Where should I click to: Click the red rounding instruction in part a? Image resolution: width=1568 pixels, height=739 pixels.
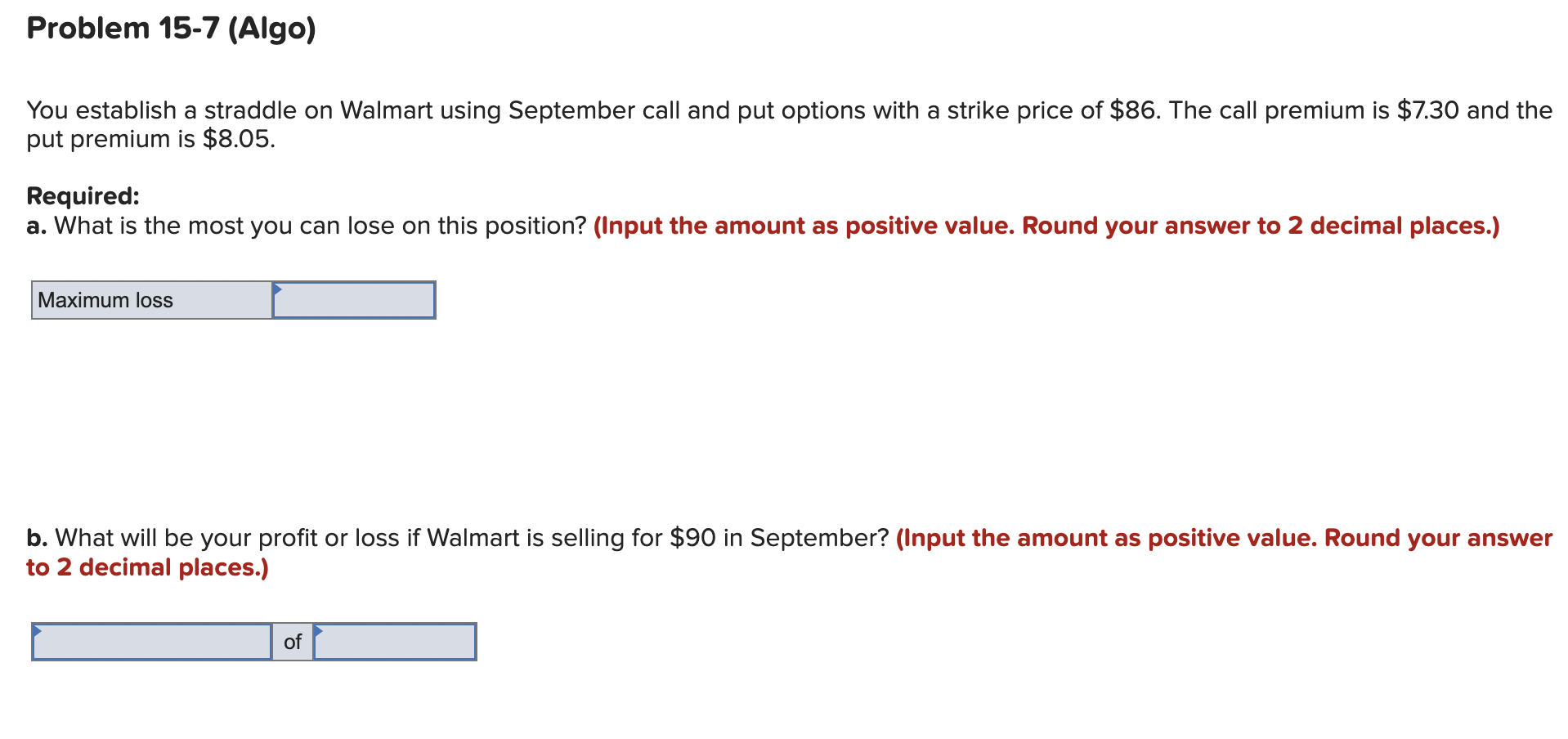point(1046,226)
